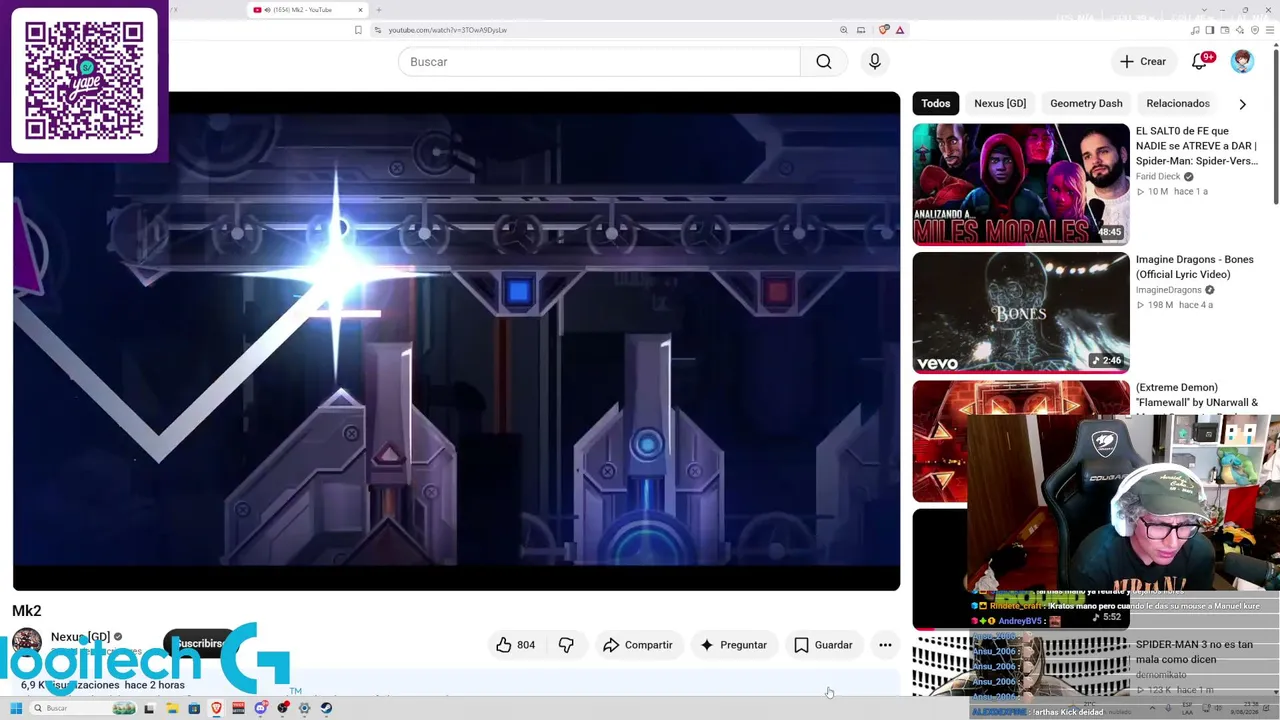Screen dimensions: 1280x720
Task: Dislike the Mk2 video
Action: [566, 645]
